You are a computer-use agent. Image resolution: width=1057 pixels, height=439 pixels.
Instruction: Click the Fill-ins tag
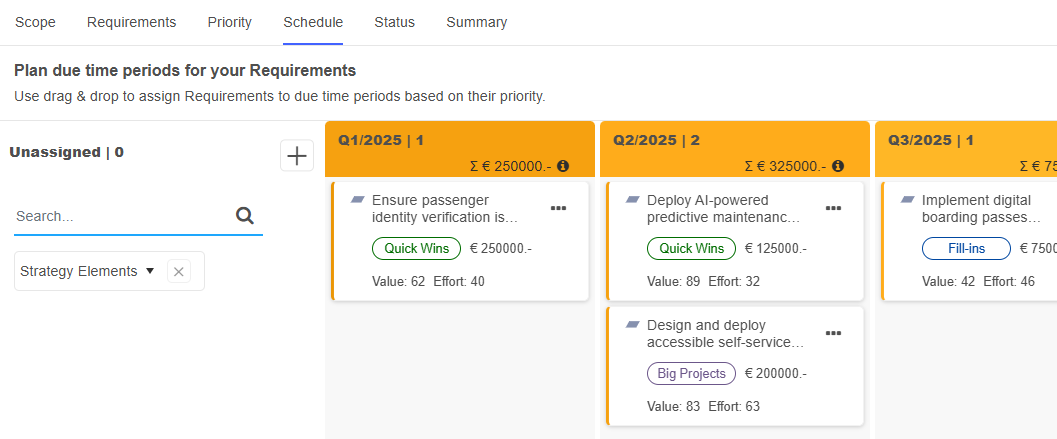(965, 249)
